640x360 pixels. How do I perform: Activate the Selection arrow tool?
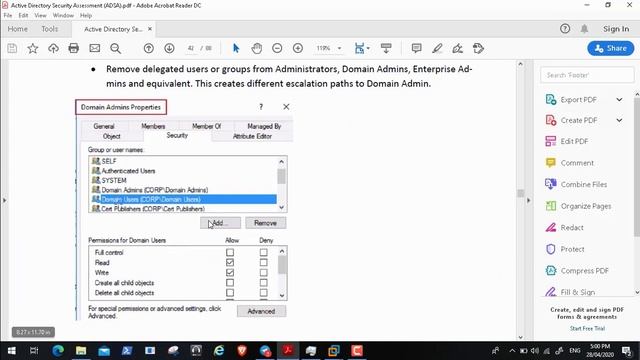(236, 48)
